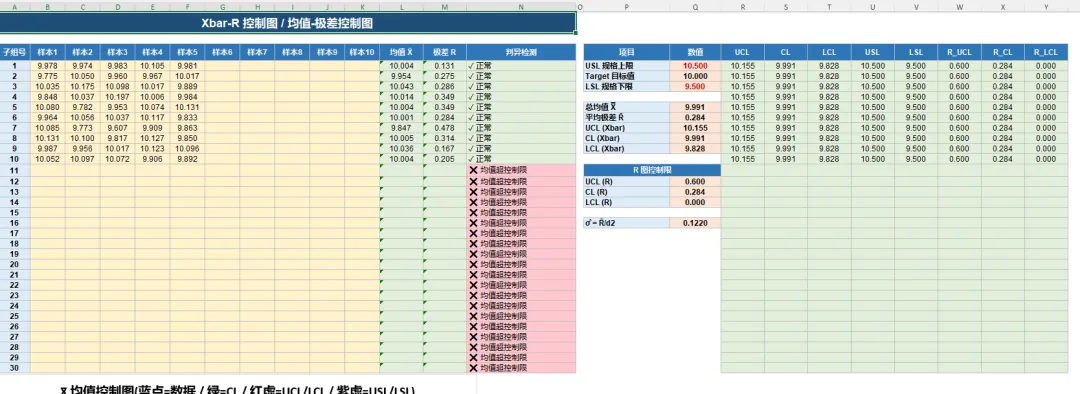Click the 样本1 column header cell
Screen dimensions: 1080x394
tap(48, 52)
